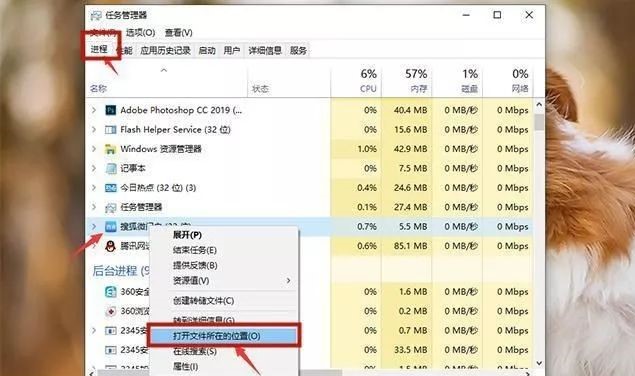Expand the 今日热点 (32 位) process group
Screen dimensions: 635x376
click(94, 188)
